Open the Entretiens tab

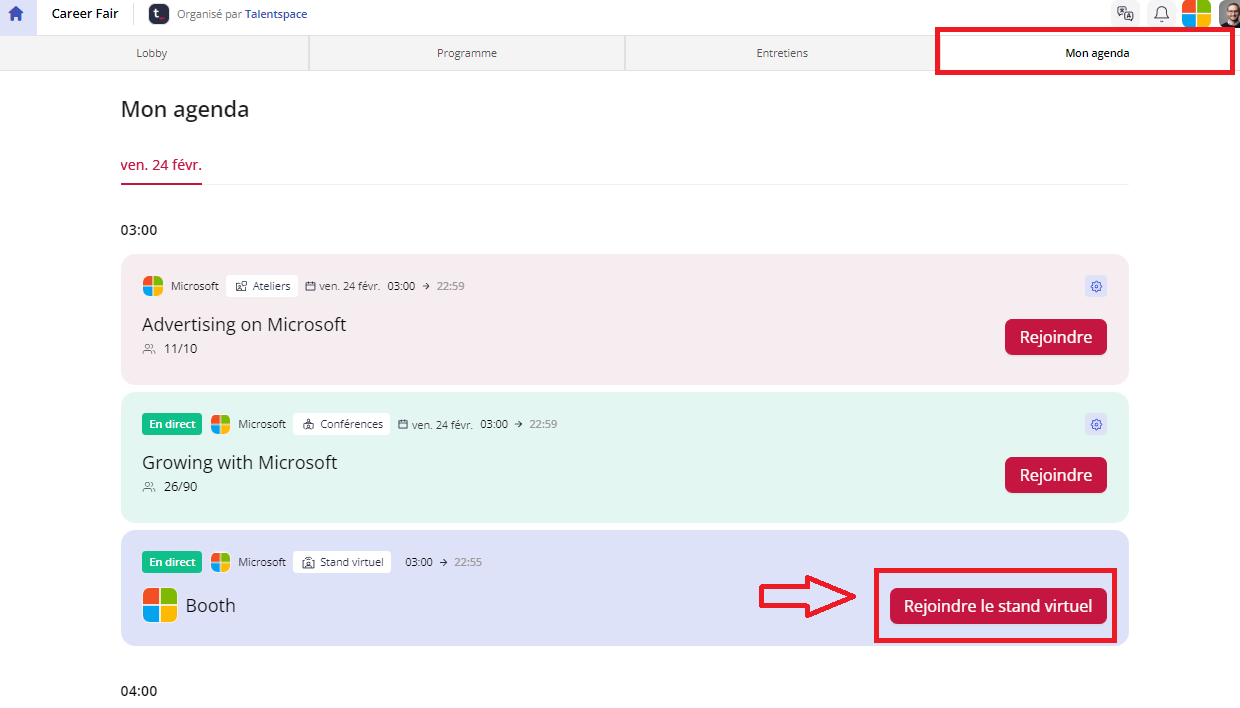(x=782, y=53)
